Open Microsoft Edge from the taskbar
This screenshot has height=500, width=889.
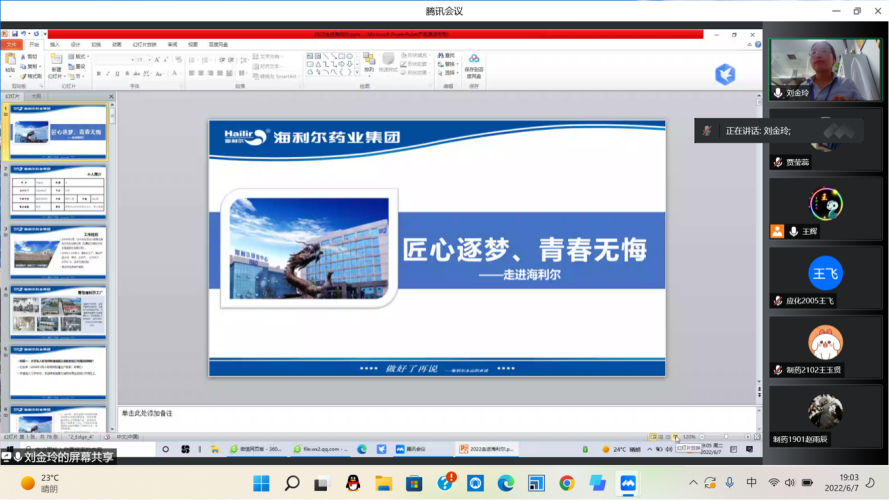click(x=506, y=484)
